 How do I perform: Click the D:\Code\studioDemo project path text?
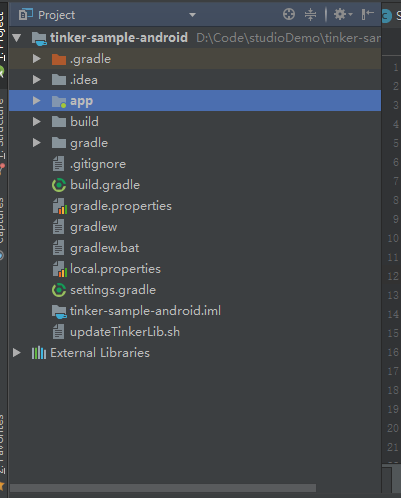[x=288, y=38]
